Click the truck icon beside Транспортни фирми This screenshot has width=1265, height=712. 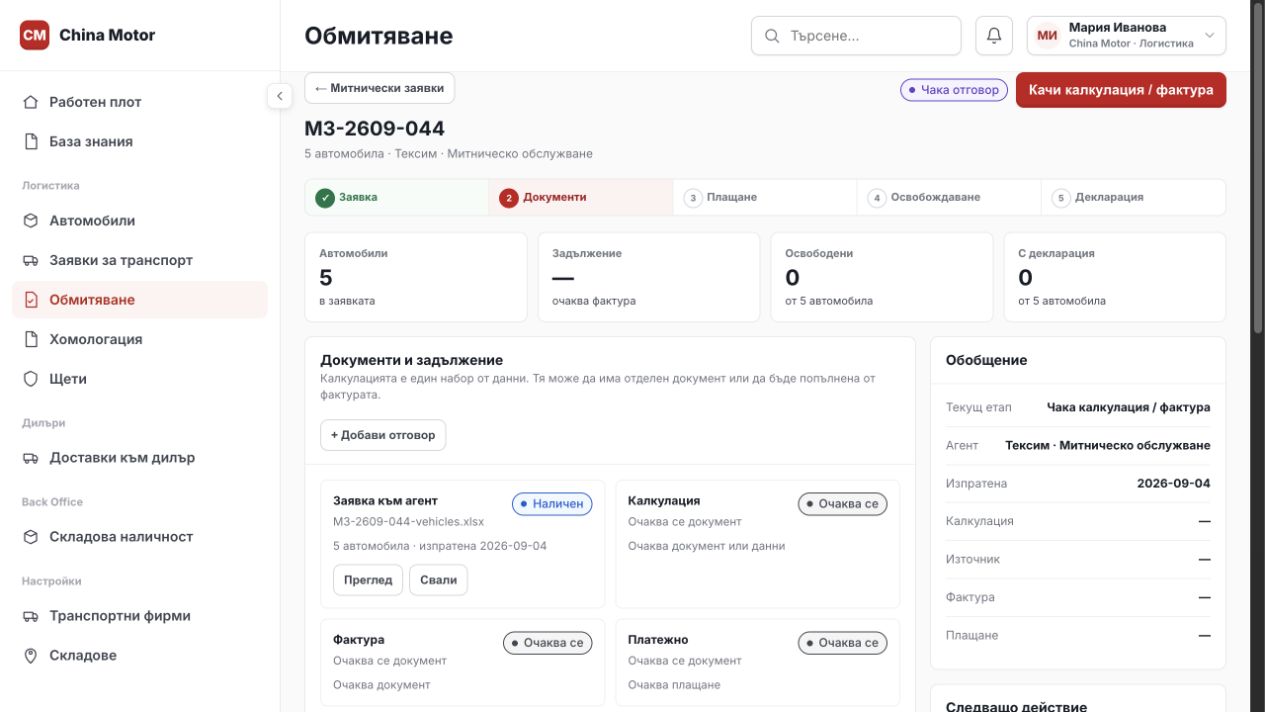point(31,616)
